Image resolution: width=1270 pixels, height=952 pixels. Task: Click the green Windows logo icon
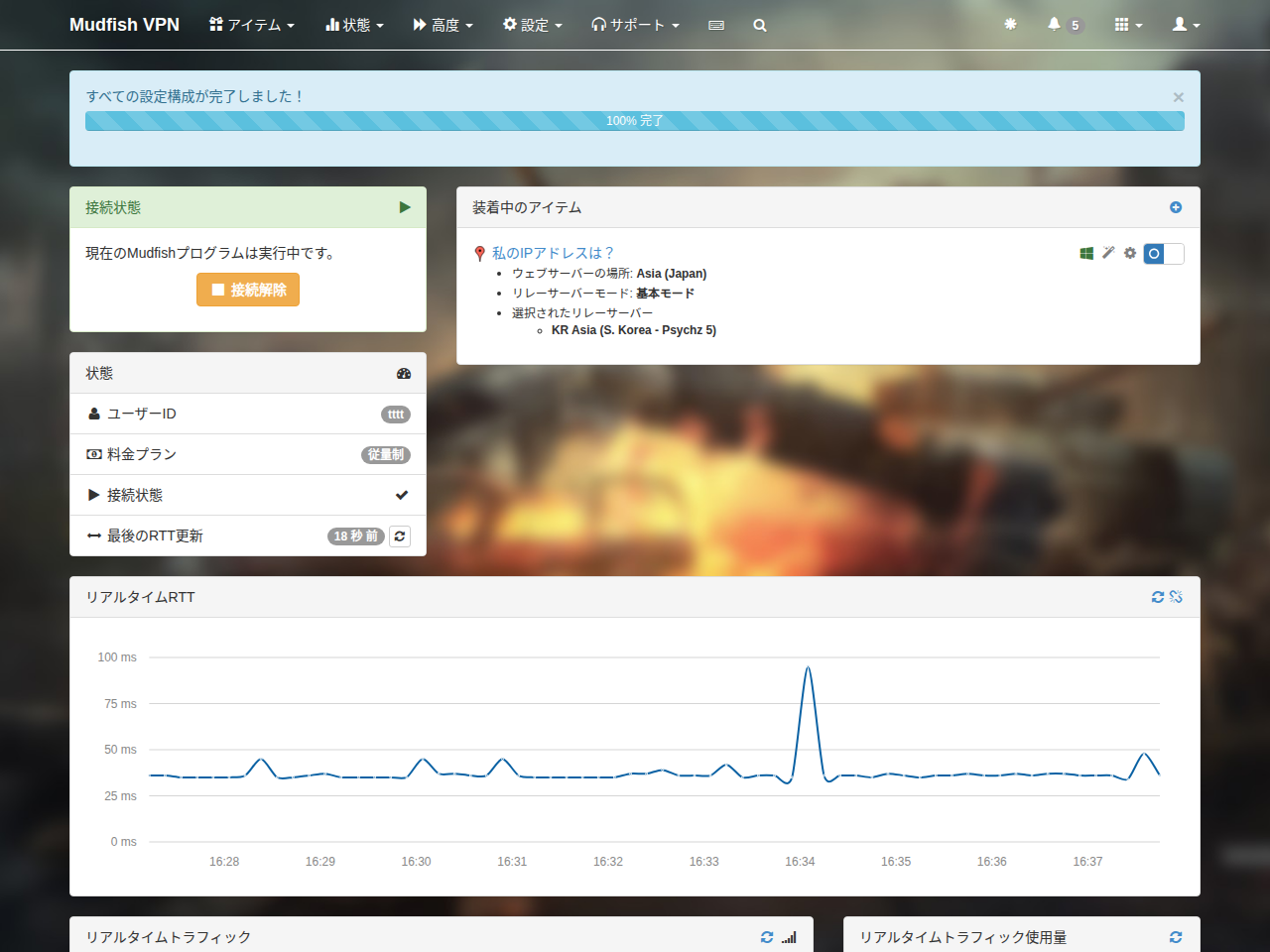click(1086, 253)
